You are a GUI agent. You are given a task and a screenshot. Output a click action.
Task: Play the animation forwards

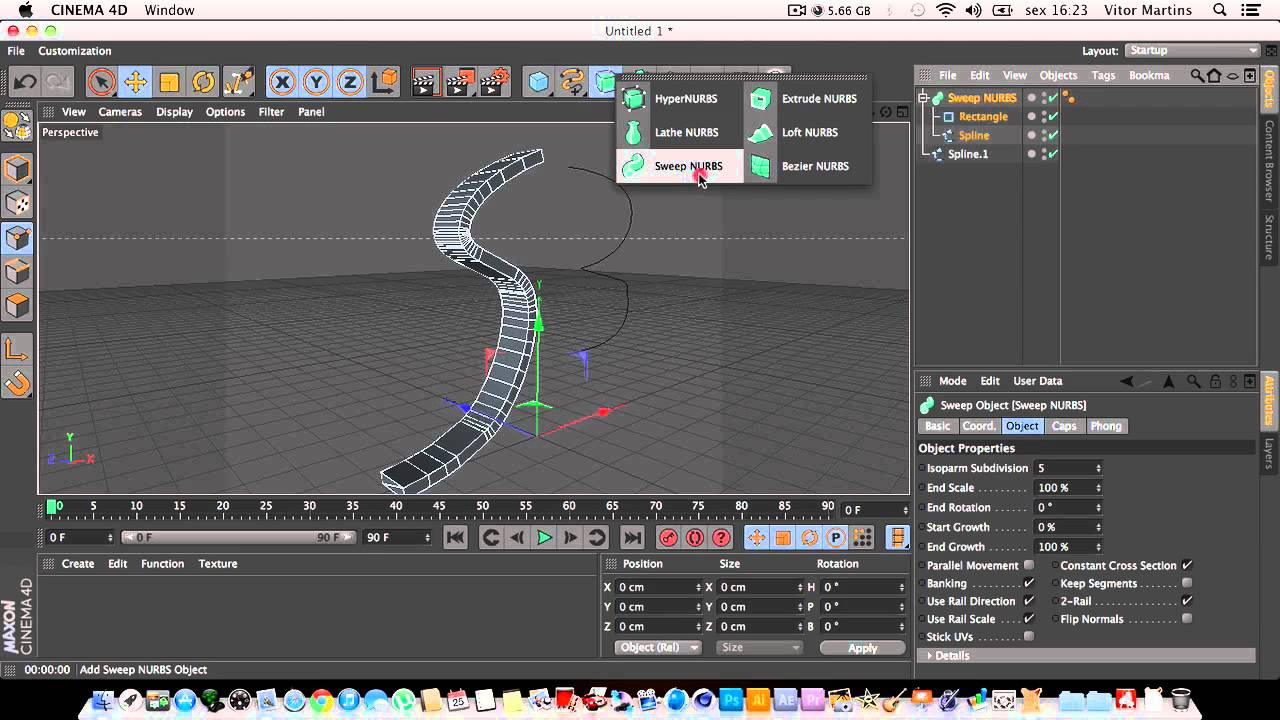(x=544, y=538)
